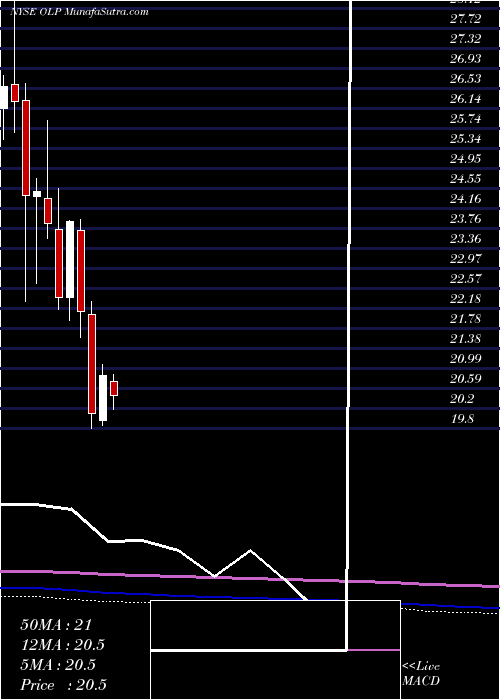Viewport: 500px width, 700px height.
Task: Click the 24.16 price axis label
Action: click(466, 199)
